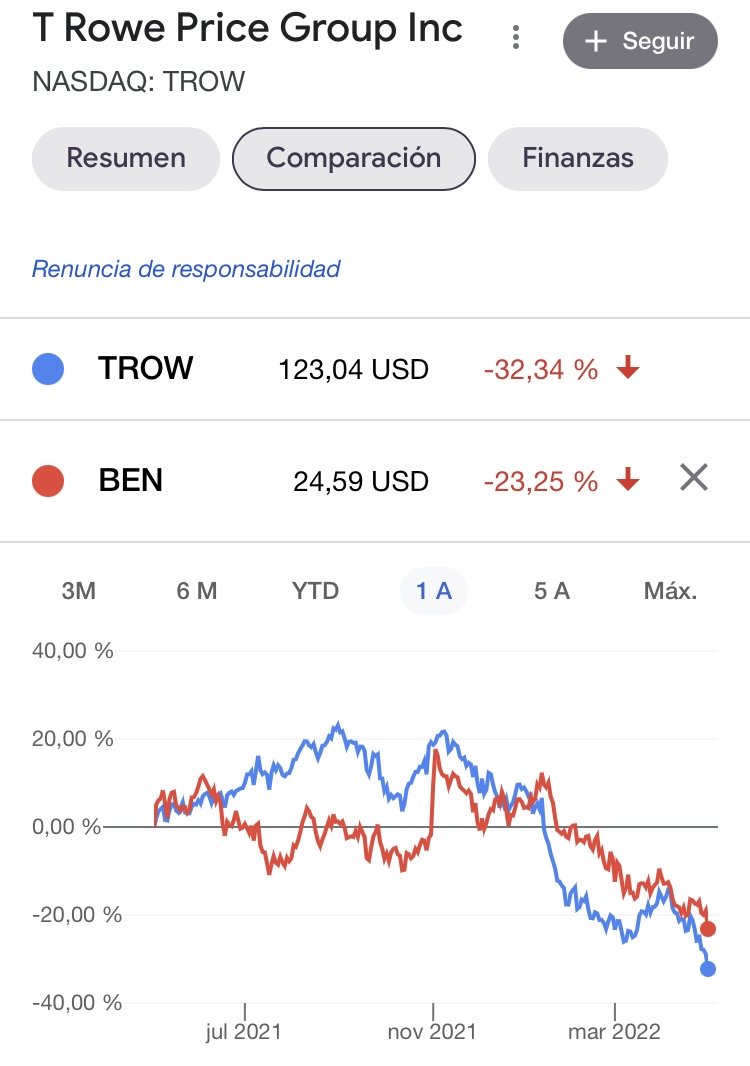The image size is (750, 1066).
Task: Click the red down arrow beside BEN
Action: [x=628, y=481]
